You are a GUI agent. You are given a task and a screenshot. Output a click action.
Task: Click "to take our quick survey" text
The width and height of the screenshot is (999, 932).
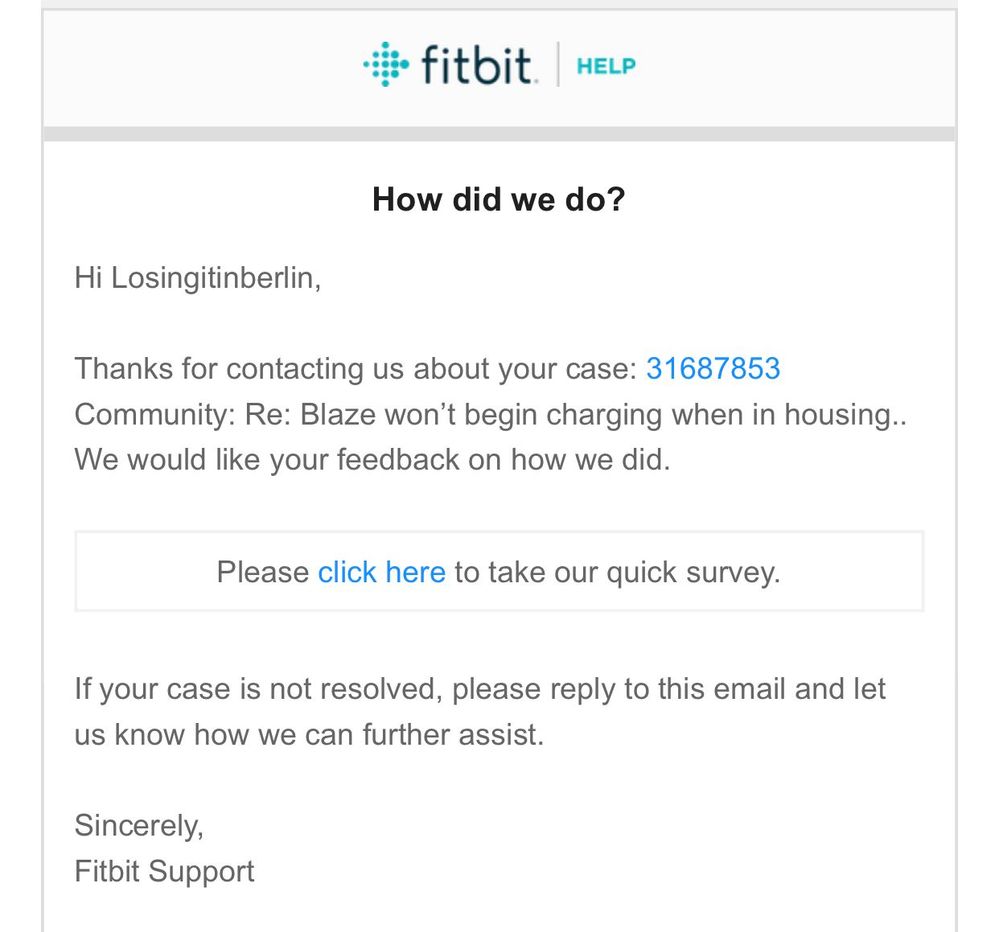click(x=616, y=572)
